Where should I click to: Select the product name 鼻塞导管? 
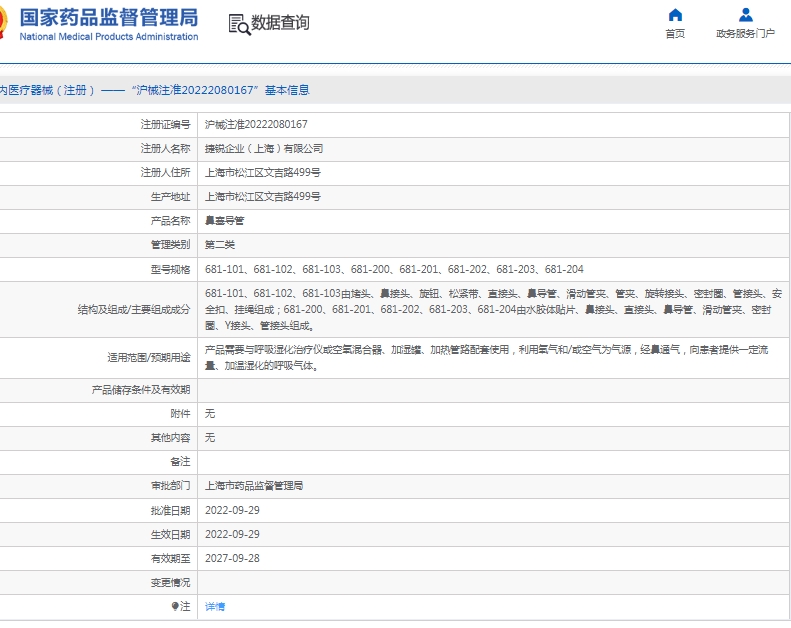pos(224,221)
